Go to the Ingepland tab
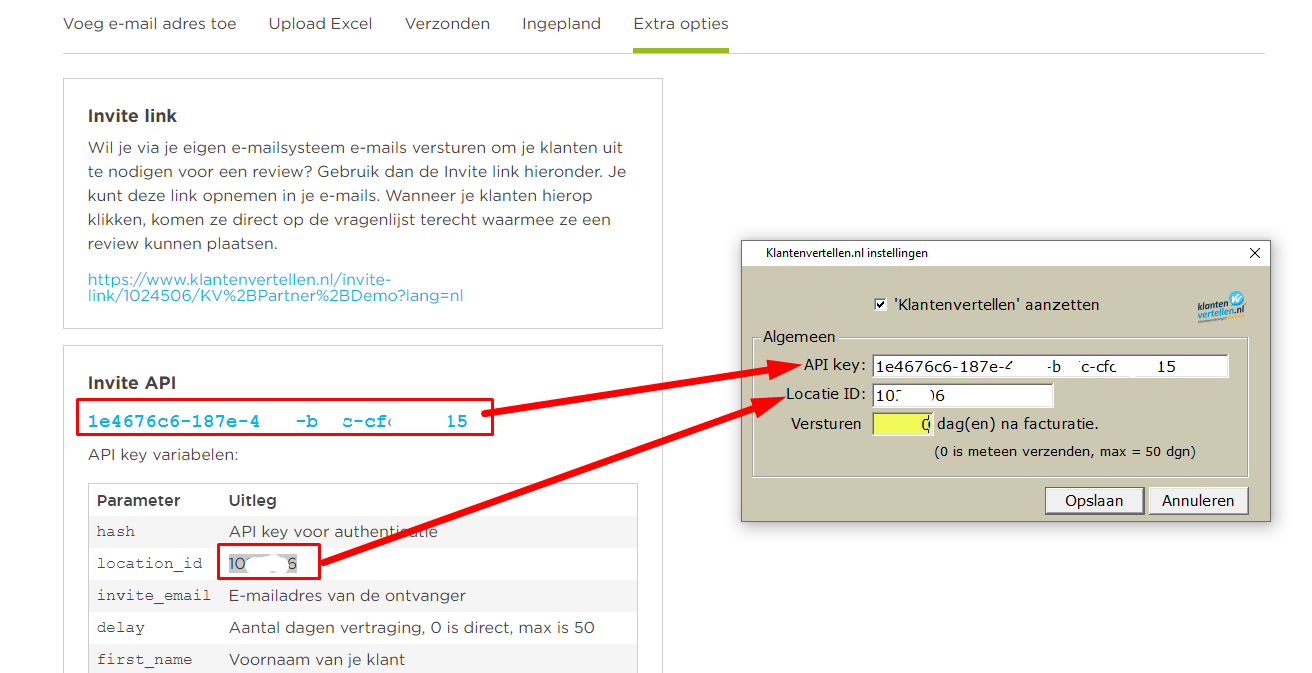This screenshot has width=1312, height=673. (x=561, y=24)
